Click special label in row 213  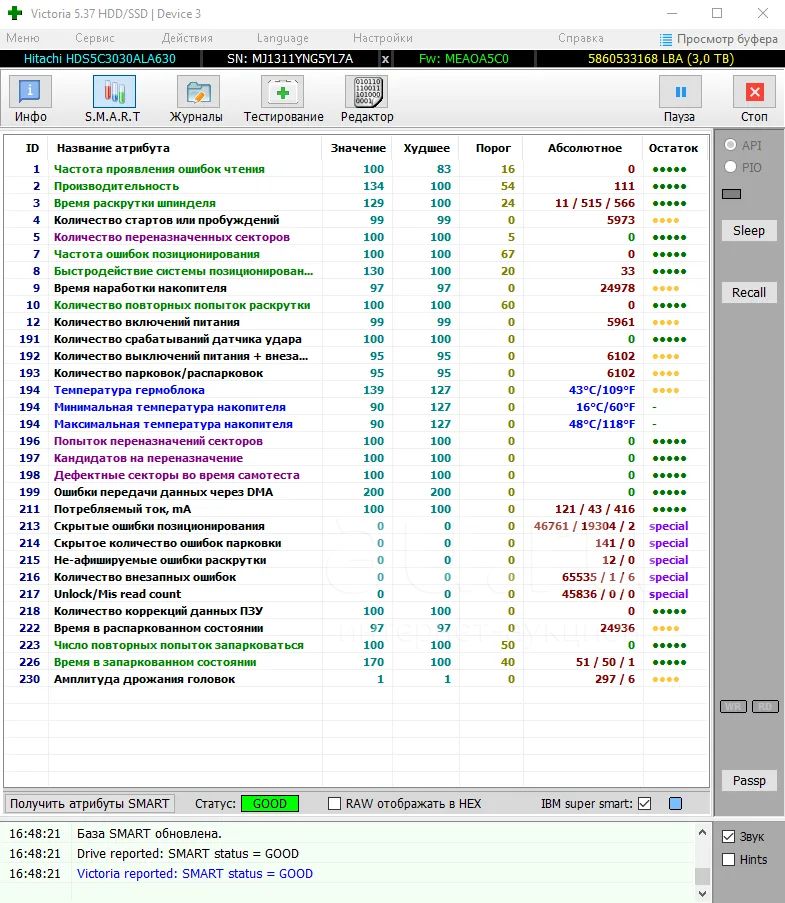pyautogui.click(x=668, y=526)
